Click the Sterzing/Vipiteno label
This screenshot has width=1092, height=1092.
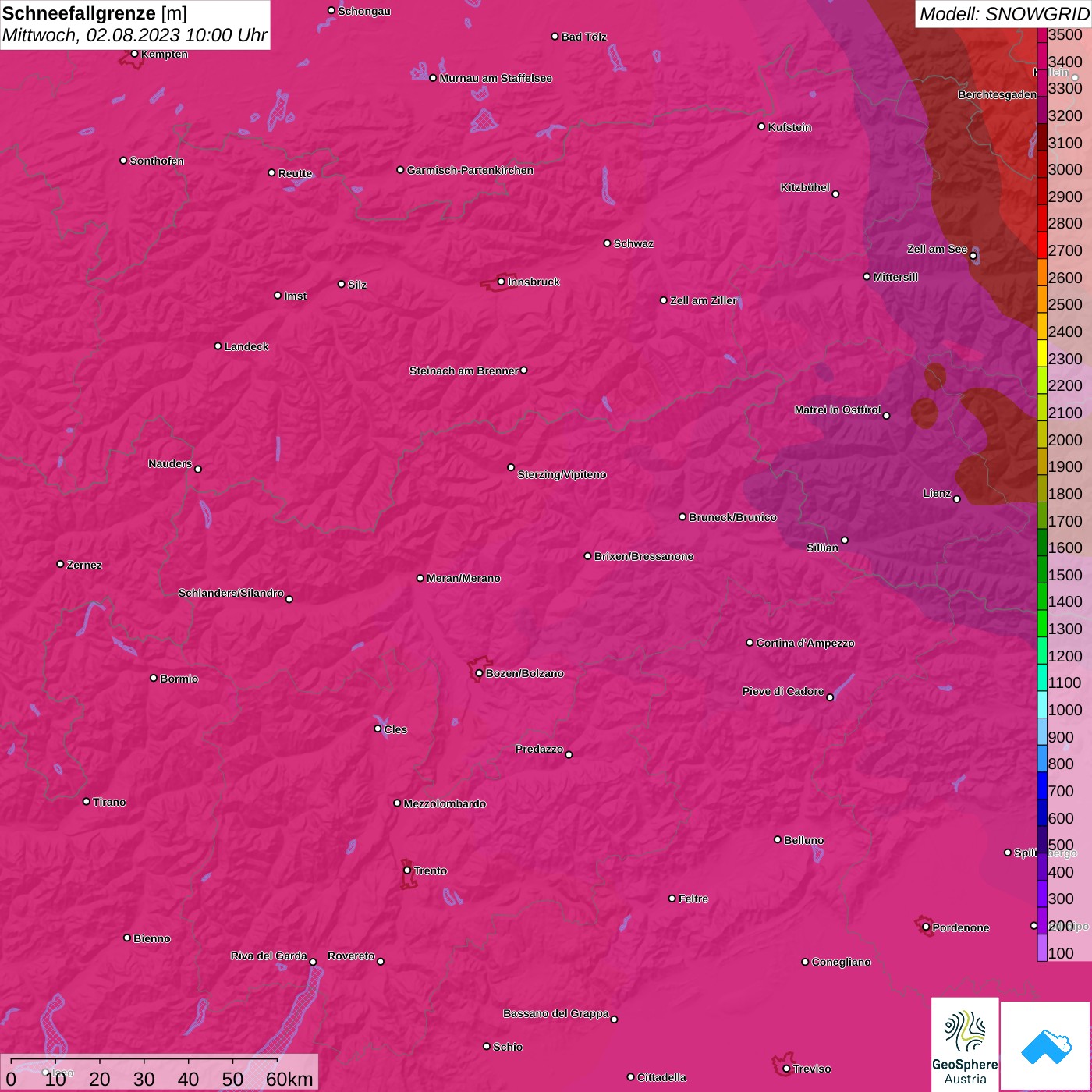tap(562, 474)
